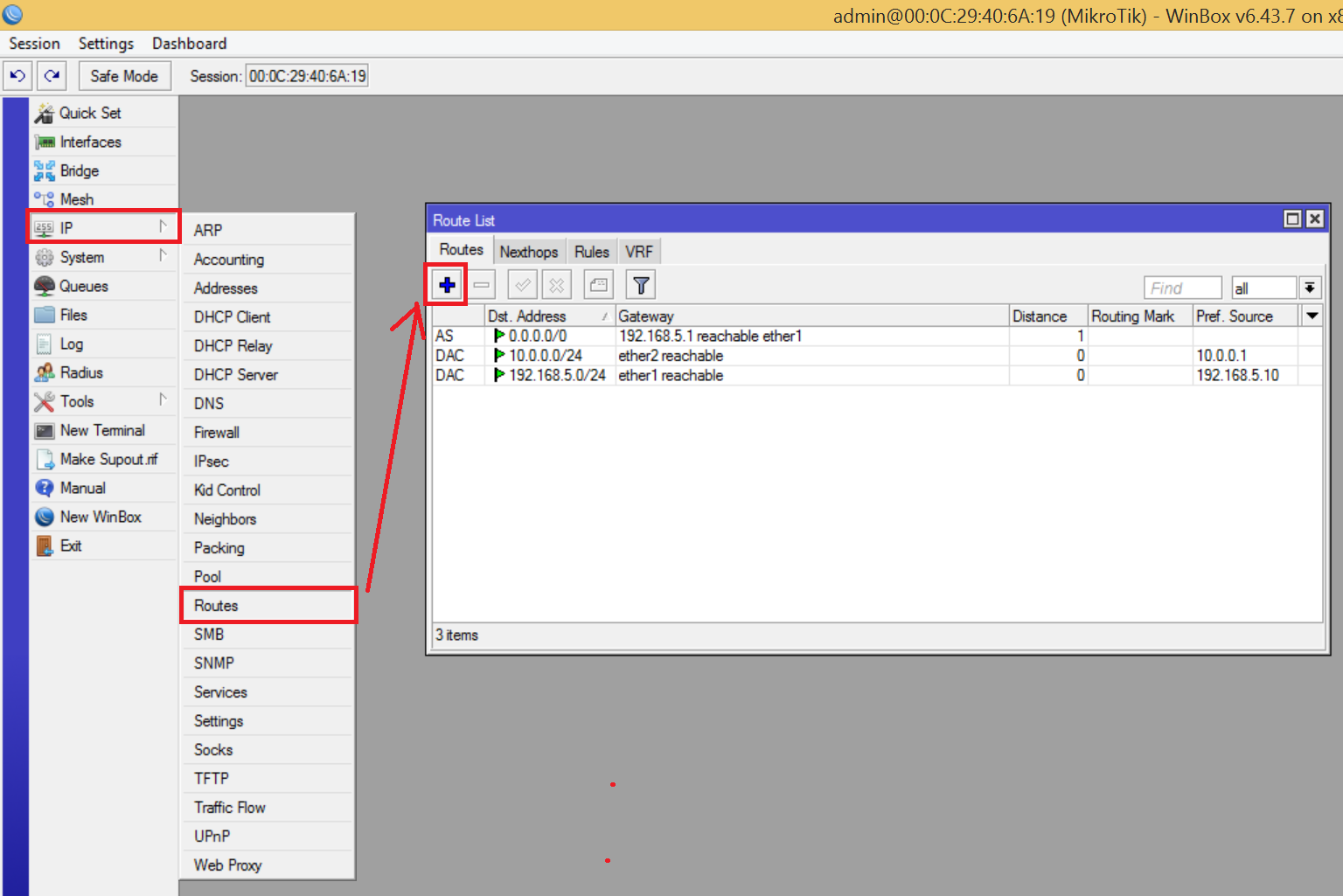Click the Remove route minus icon

481,285
